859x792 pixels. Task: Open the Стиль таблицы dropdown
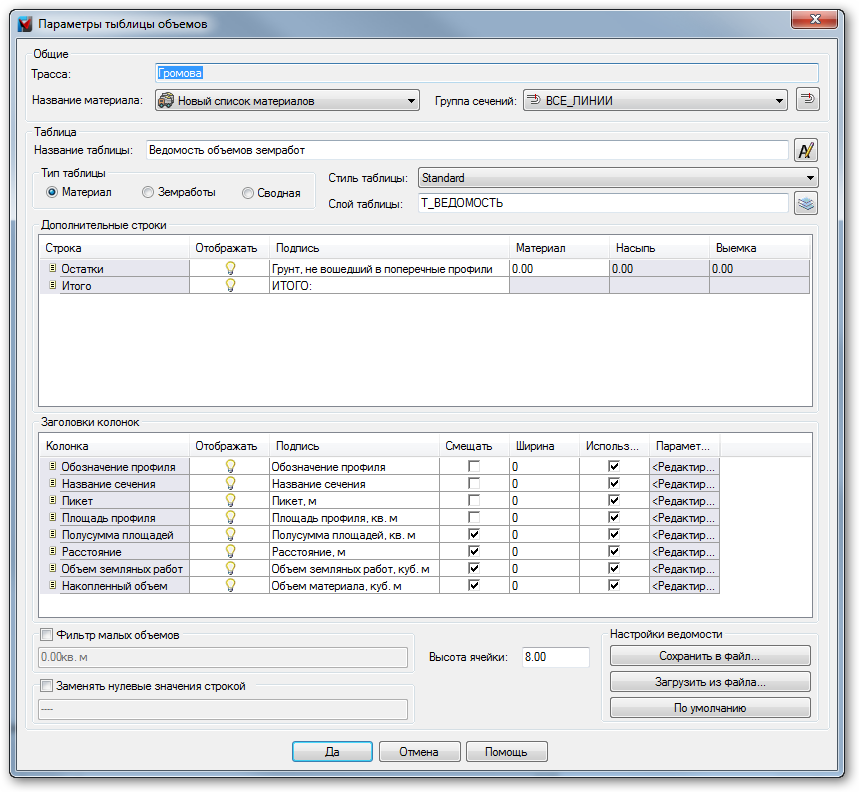click(617, 178)
